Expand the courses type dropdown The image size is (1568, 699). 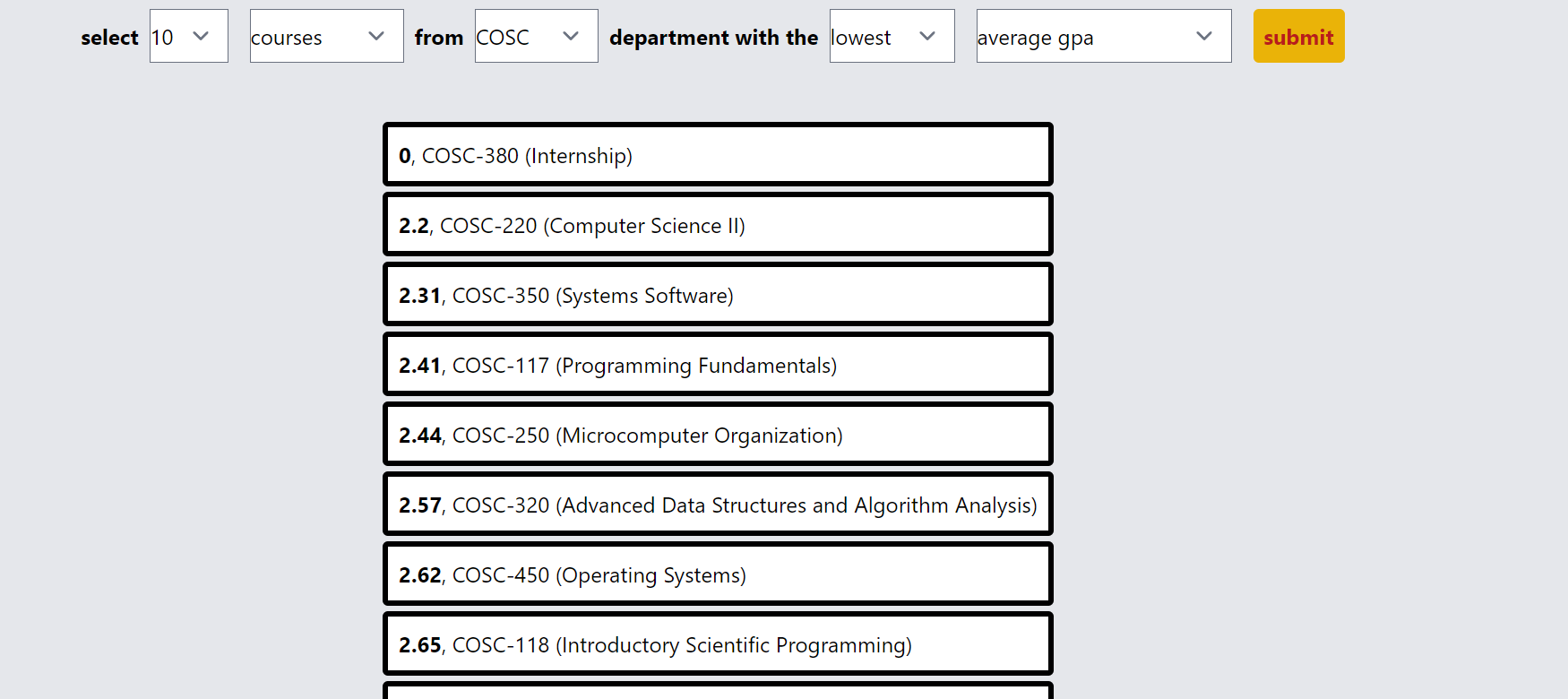click(326, 36)
